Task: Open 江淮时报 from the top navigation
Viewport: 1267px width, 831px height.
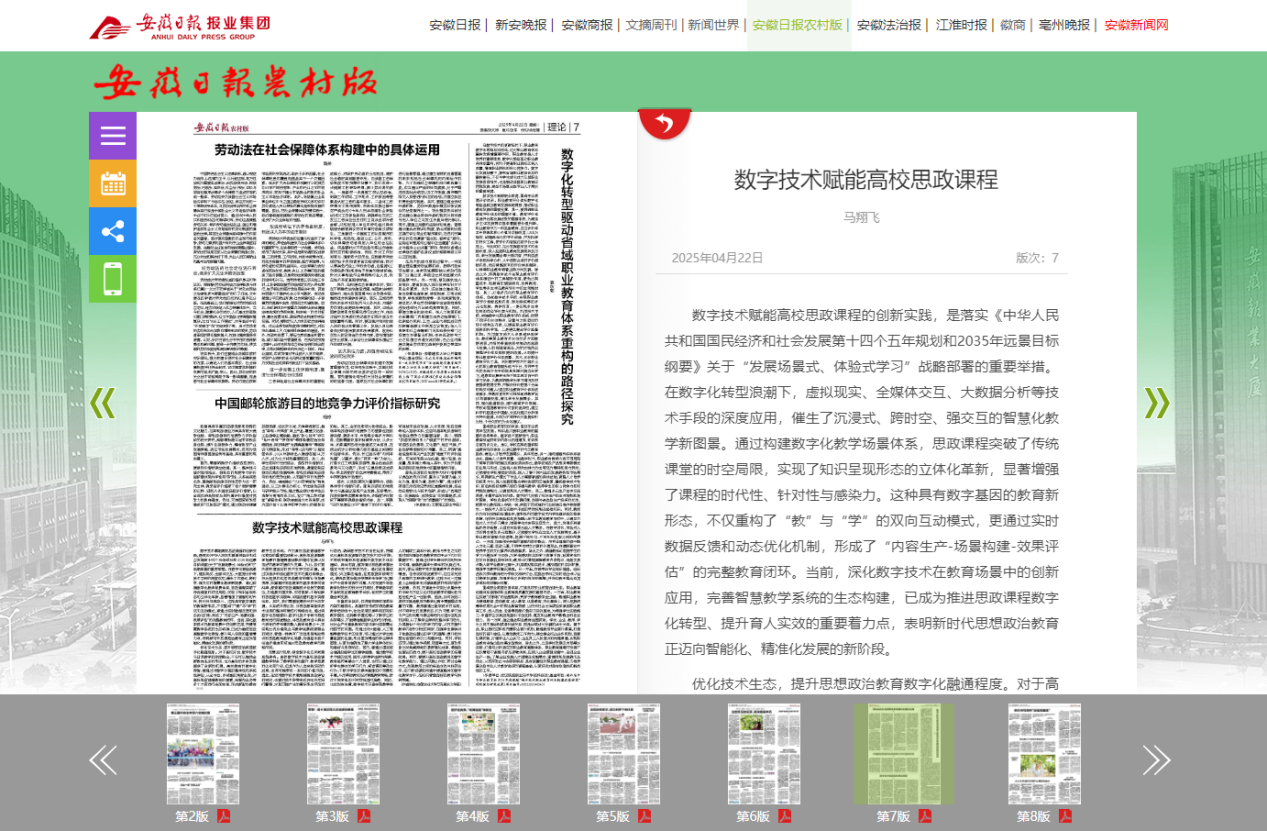Action: click(961, 25)
